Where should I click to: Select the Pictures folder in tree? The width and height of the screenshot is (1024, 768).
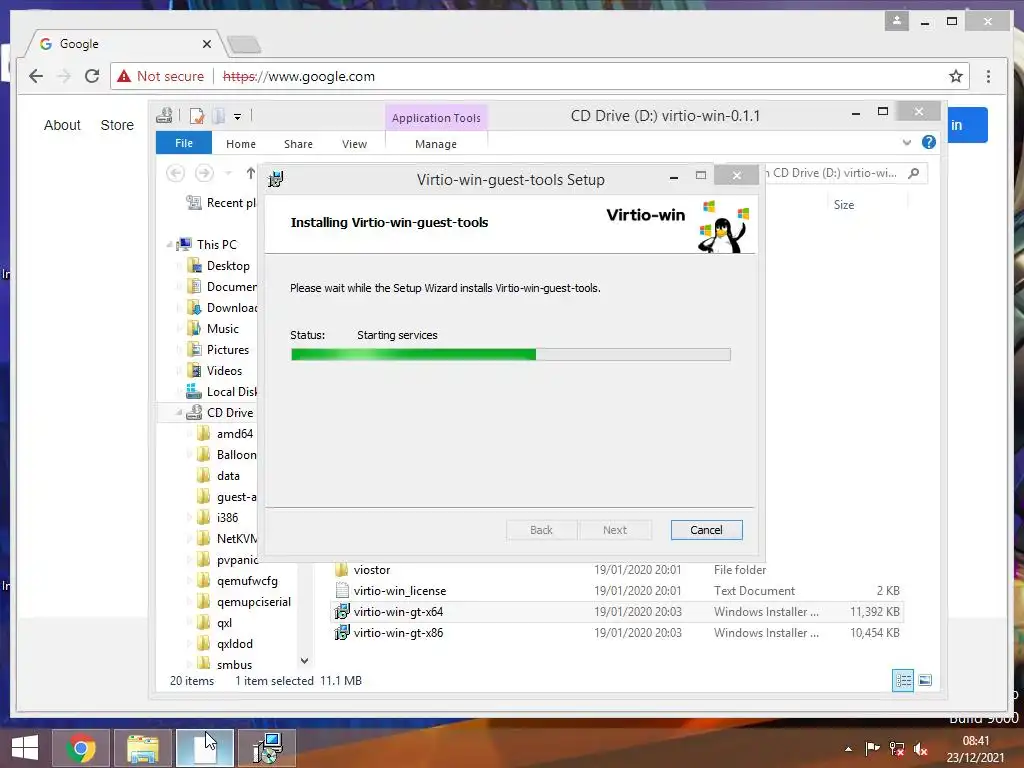pyautogui.click(x=228, y=349)
